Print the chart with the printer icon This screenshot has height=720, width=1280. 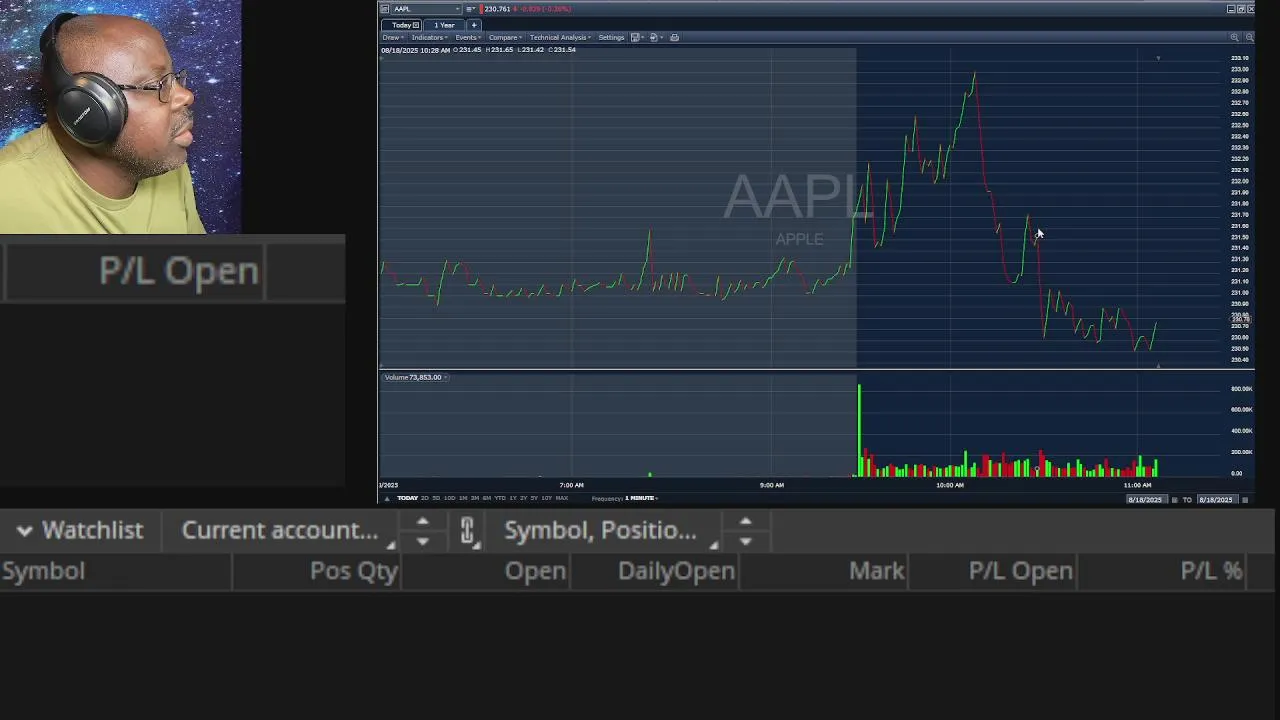(674, 37)
